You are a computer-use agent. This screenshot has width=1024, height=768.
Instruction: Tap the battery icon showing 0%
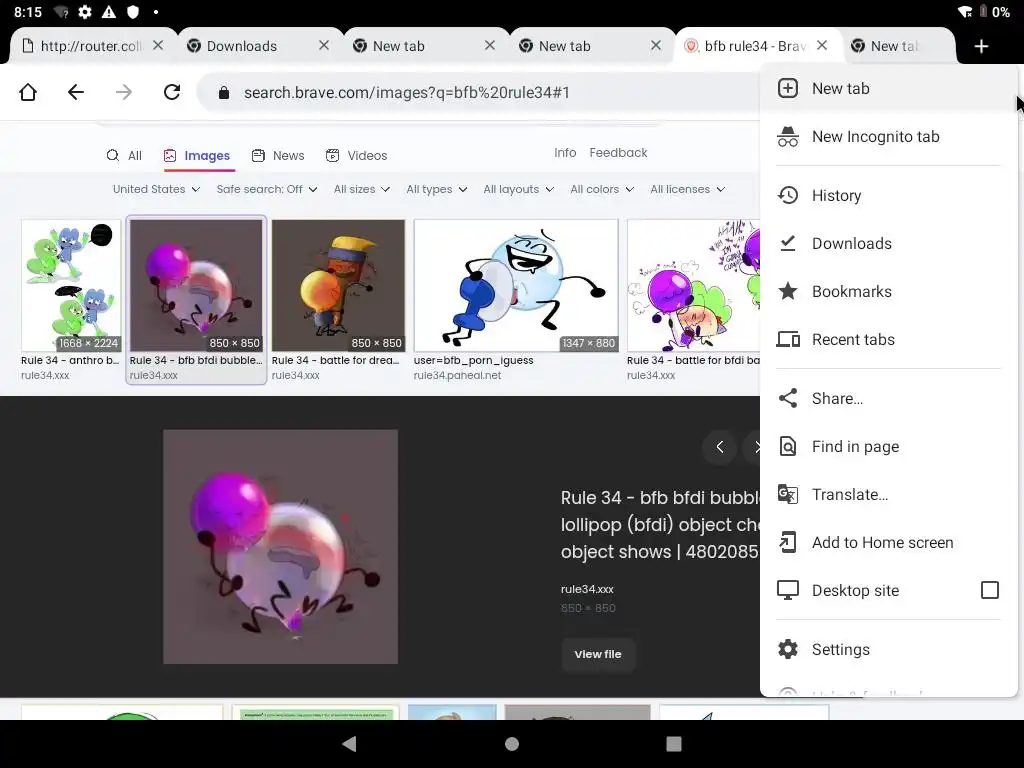click(983, 12)
